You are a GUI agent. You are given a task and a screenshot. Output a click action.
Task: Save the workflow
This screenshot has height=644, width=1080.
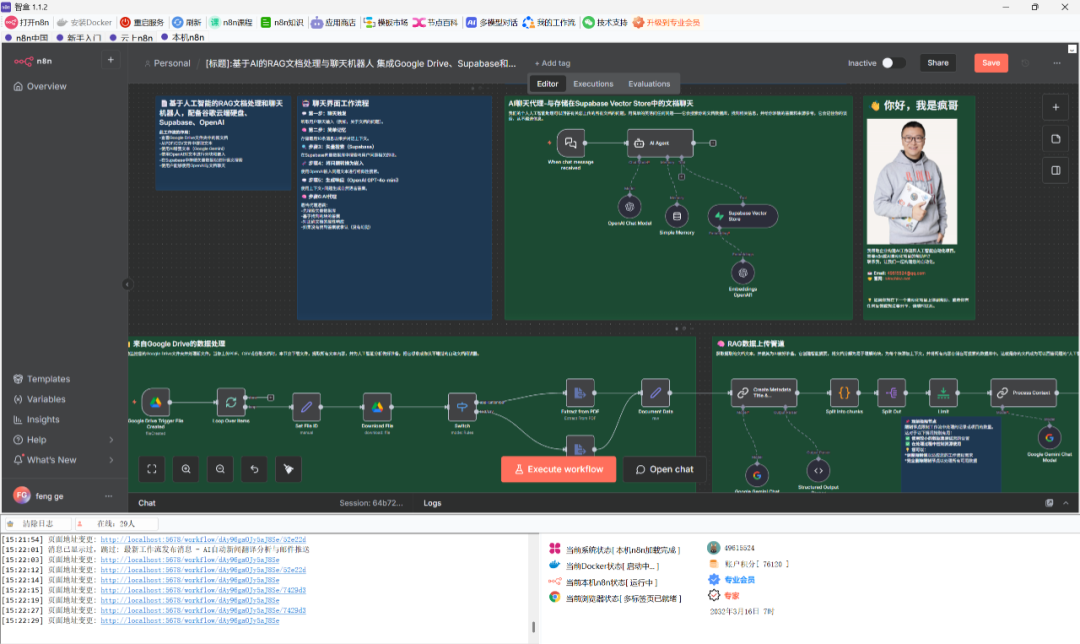tap(991, 63)
